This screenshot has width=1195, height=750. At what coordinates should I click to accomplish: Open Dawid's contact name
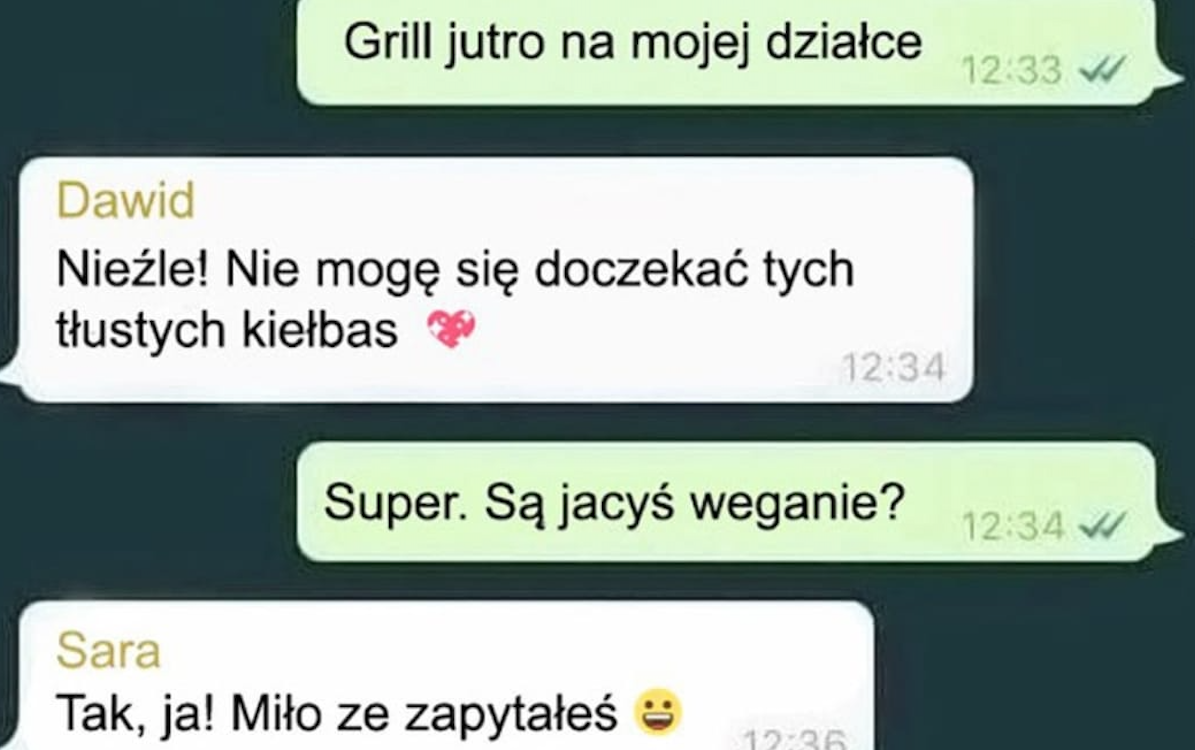125,201
